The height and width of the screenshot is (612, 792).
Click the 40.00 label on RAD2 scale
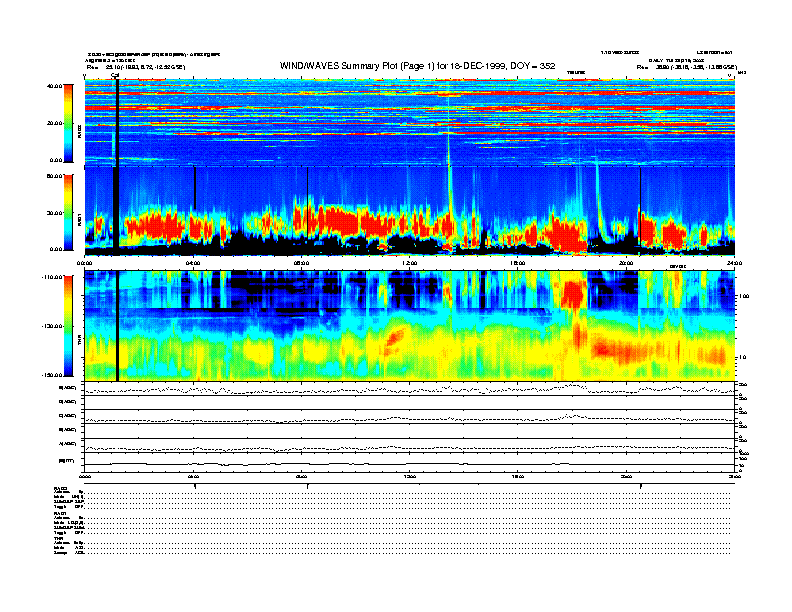[54, 86]
